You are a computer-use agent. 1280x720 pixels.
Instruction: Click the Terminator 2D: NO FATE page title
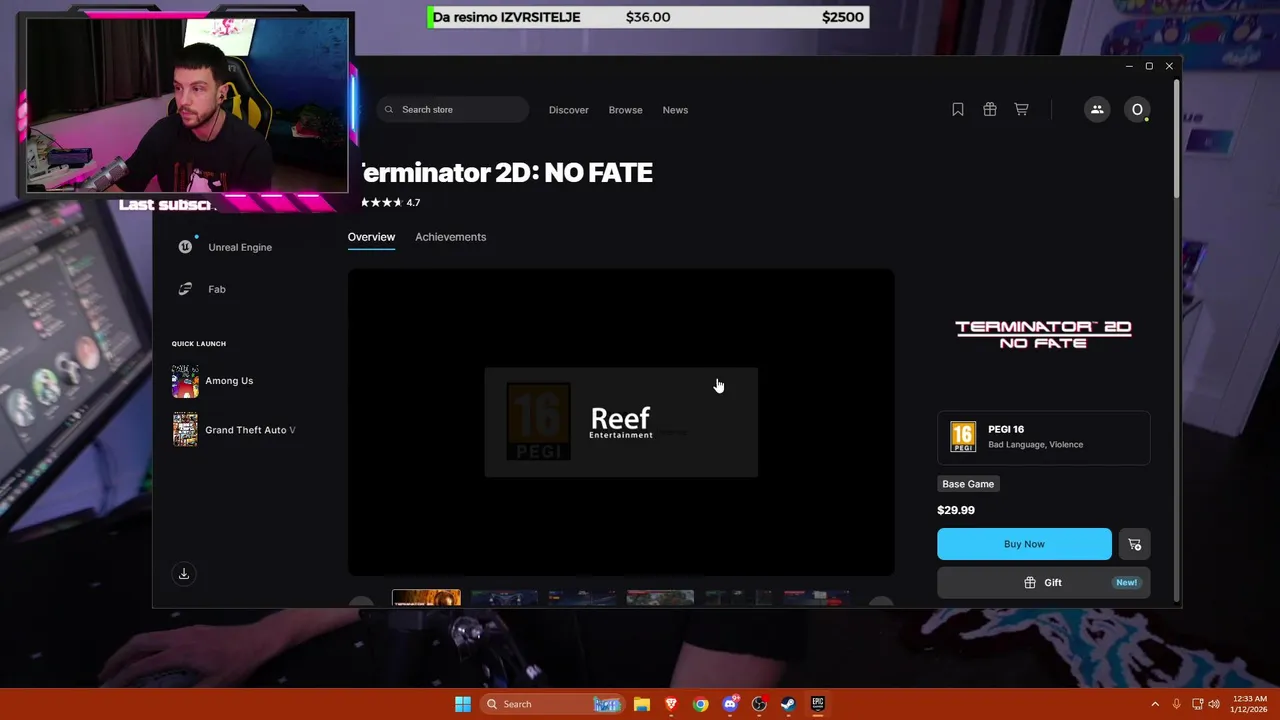coord(506,173)
